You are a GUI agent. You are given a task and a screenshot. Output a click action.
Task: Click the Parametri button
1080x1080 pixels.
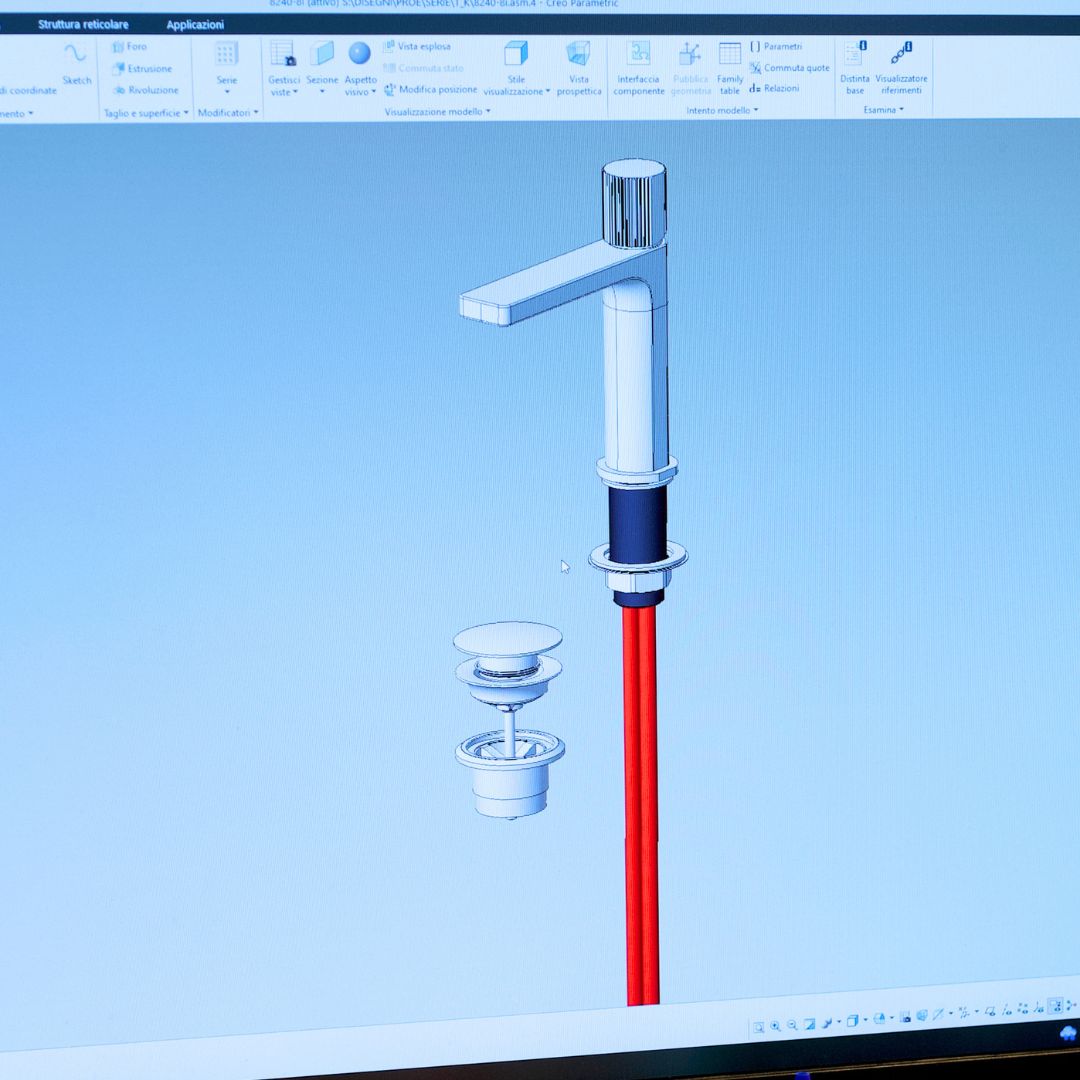click(776, 47)
